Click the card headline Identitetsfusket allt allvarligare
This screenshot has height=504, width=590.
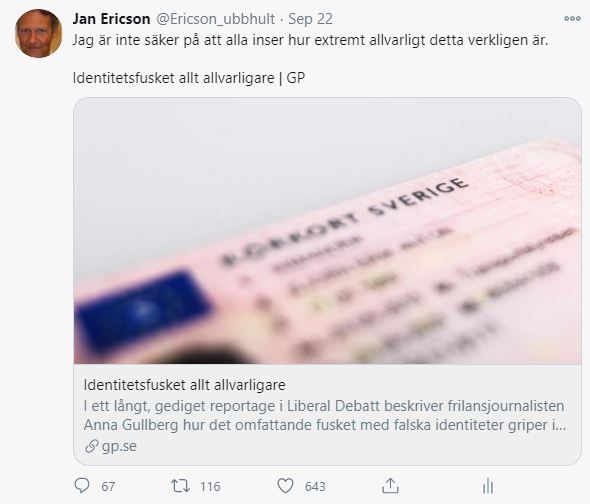(184, 385)
